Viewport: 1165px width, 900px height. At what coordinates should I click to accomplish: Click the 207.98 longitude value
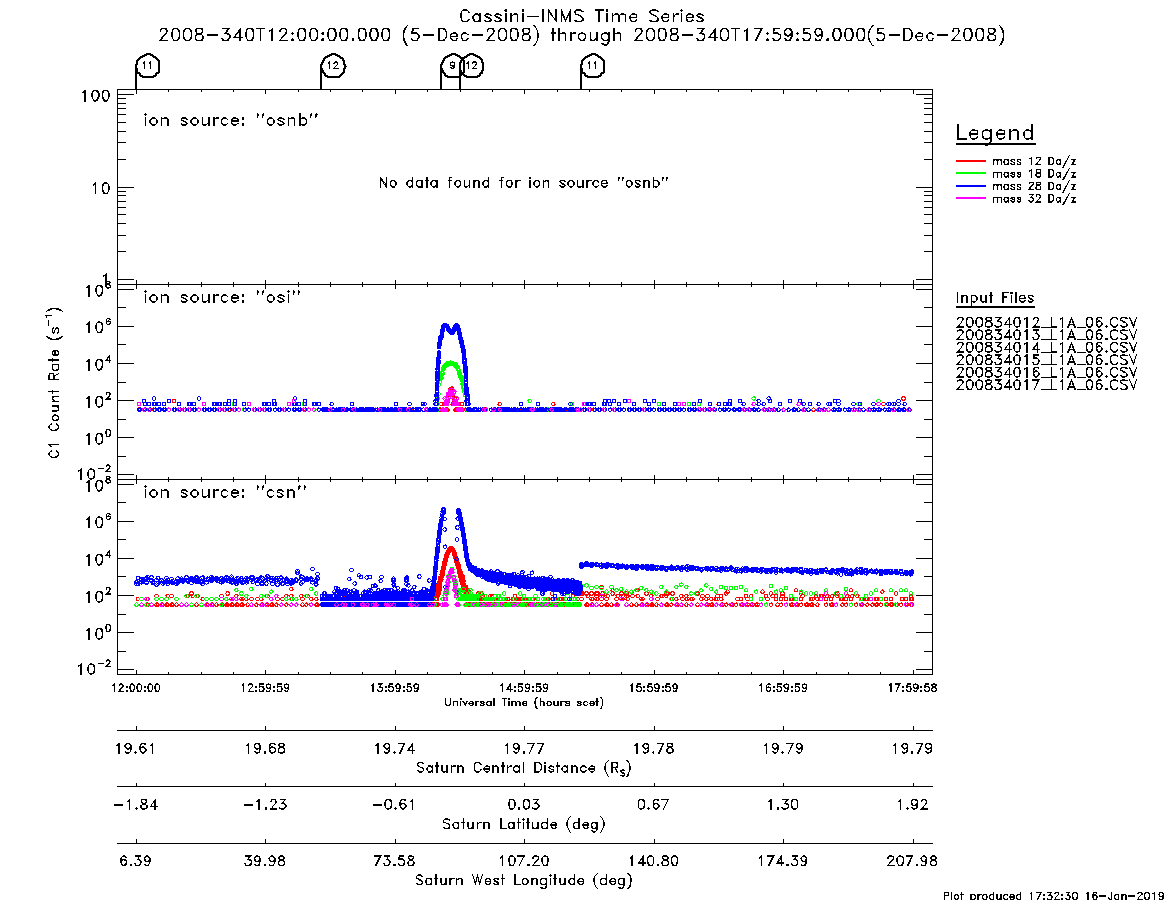coord(912,861)
